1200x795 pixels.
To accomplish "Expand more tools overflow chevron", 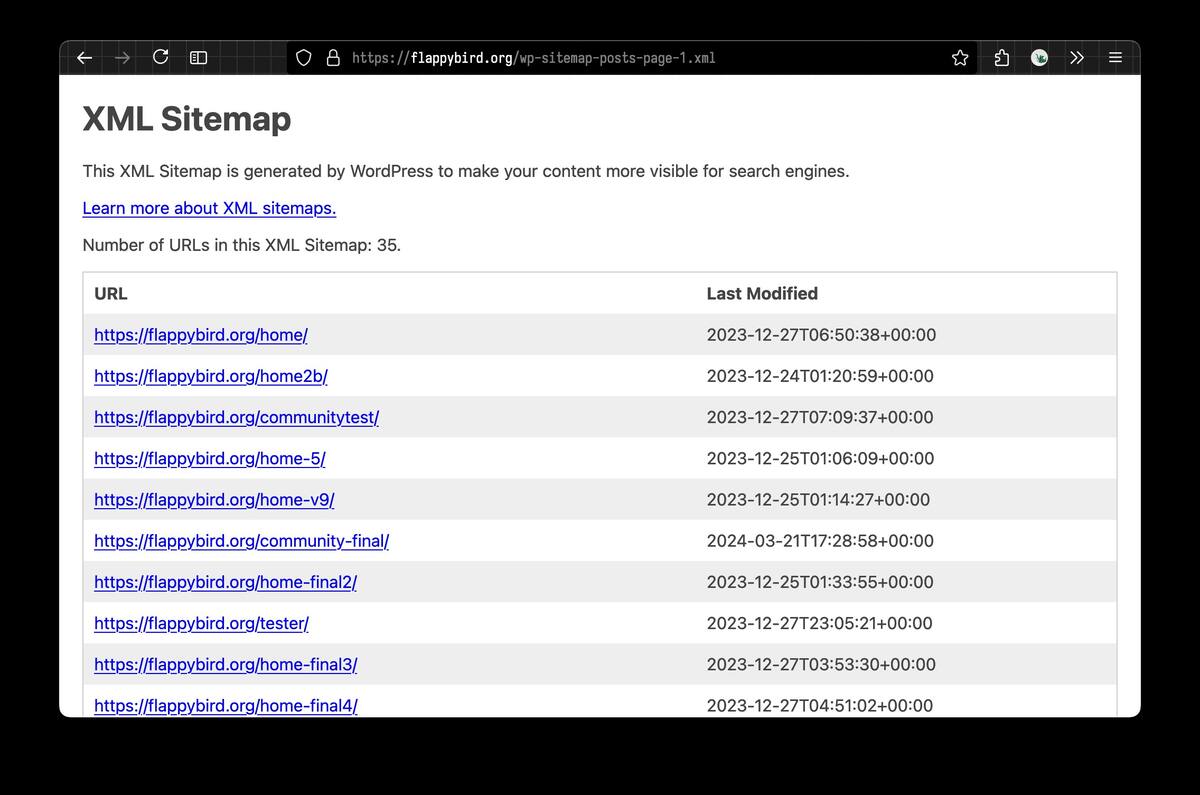I will coord(1077,58).
